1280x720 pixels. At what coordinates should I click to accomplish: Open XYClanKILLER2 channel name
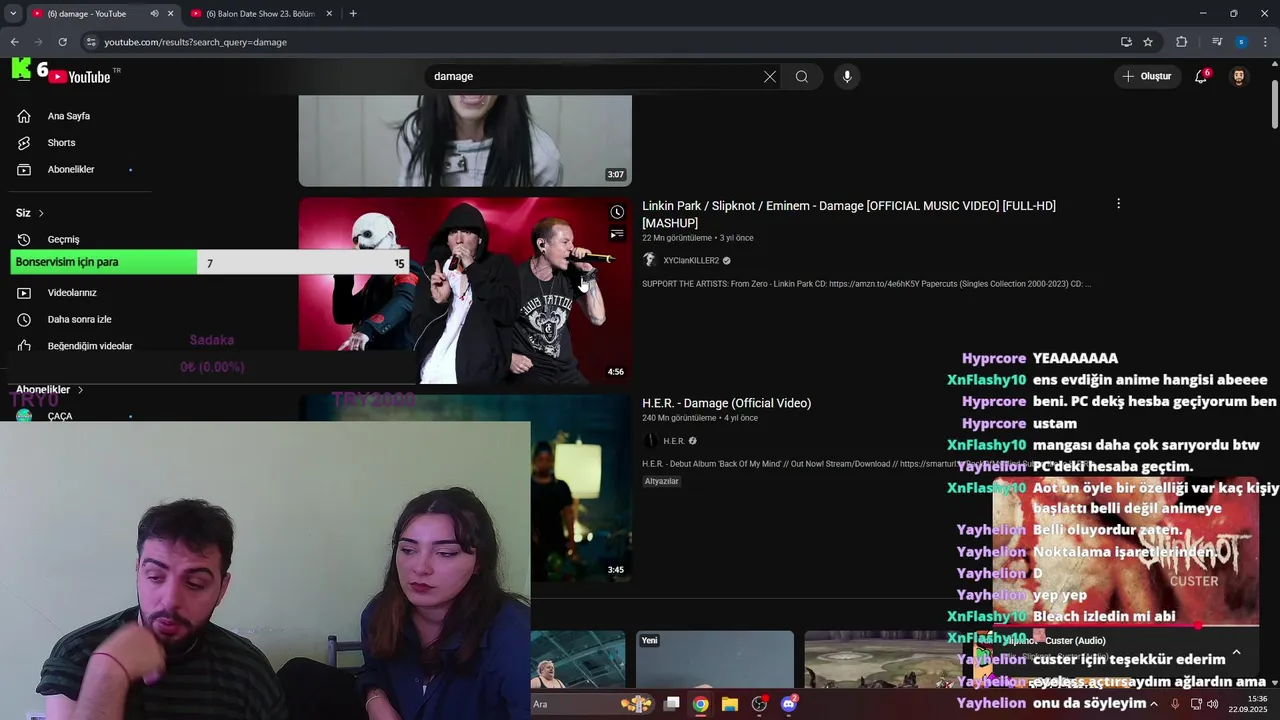[x=691, y=261]
